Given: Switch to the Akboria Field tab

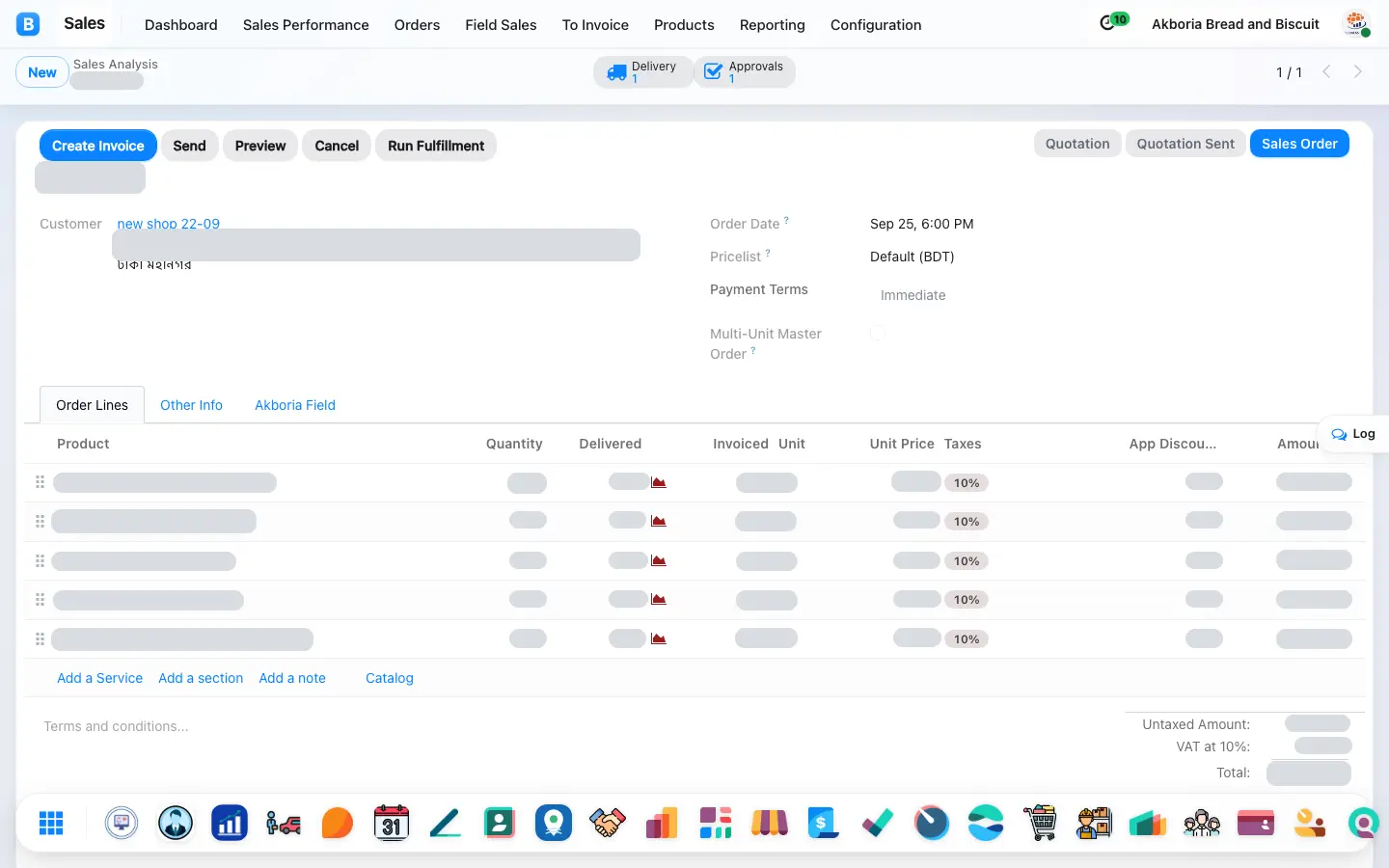Looking at the screenshot, I should [x=295, y=405].
